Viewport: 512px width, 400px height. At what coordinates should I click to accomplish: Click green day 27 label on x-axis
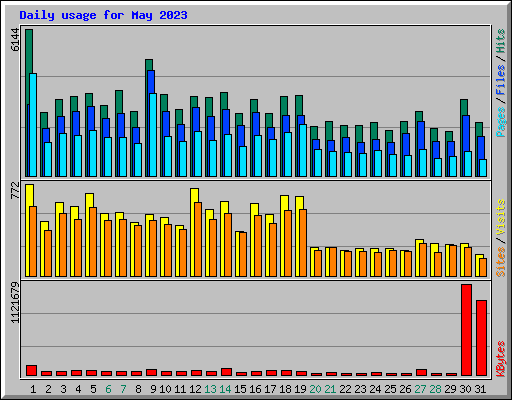[x=420, y=389]
